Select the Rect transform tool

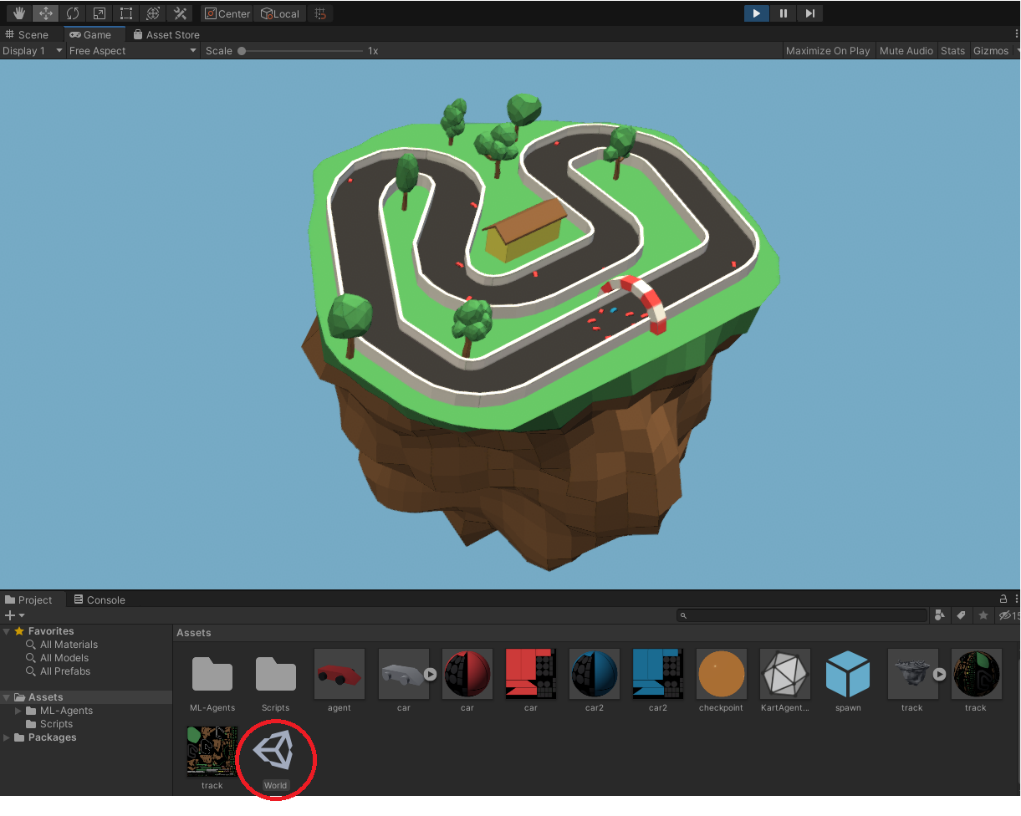126,13
